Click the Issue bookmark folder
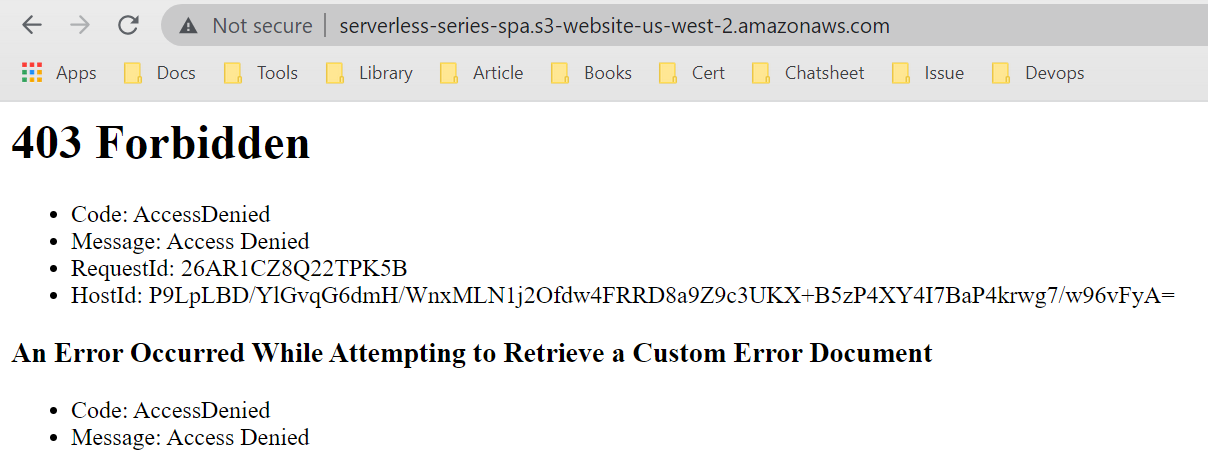Image resolution: width=1208 pixels, height=461 pixels. click(x=928, y=73)
